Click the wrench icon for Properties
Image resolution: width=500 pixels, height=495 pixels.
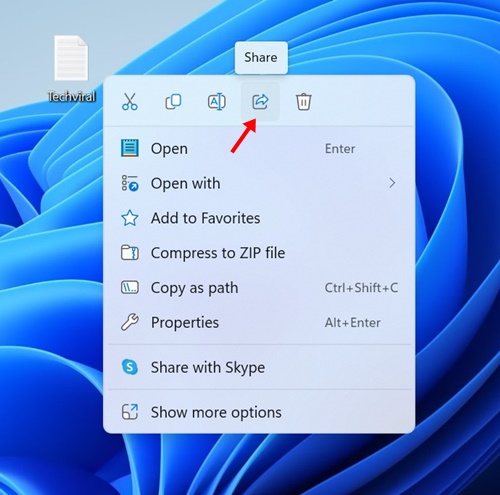click(130, 322)
